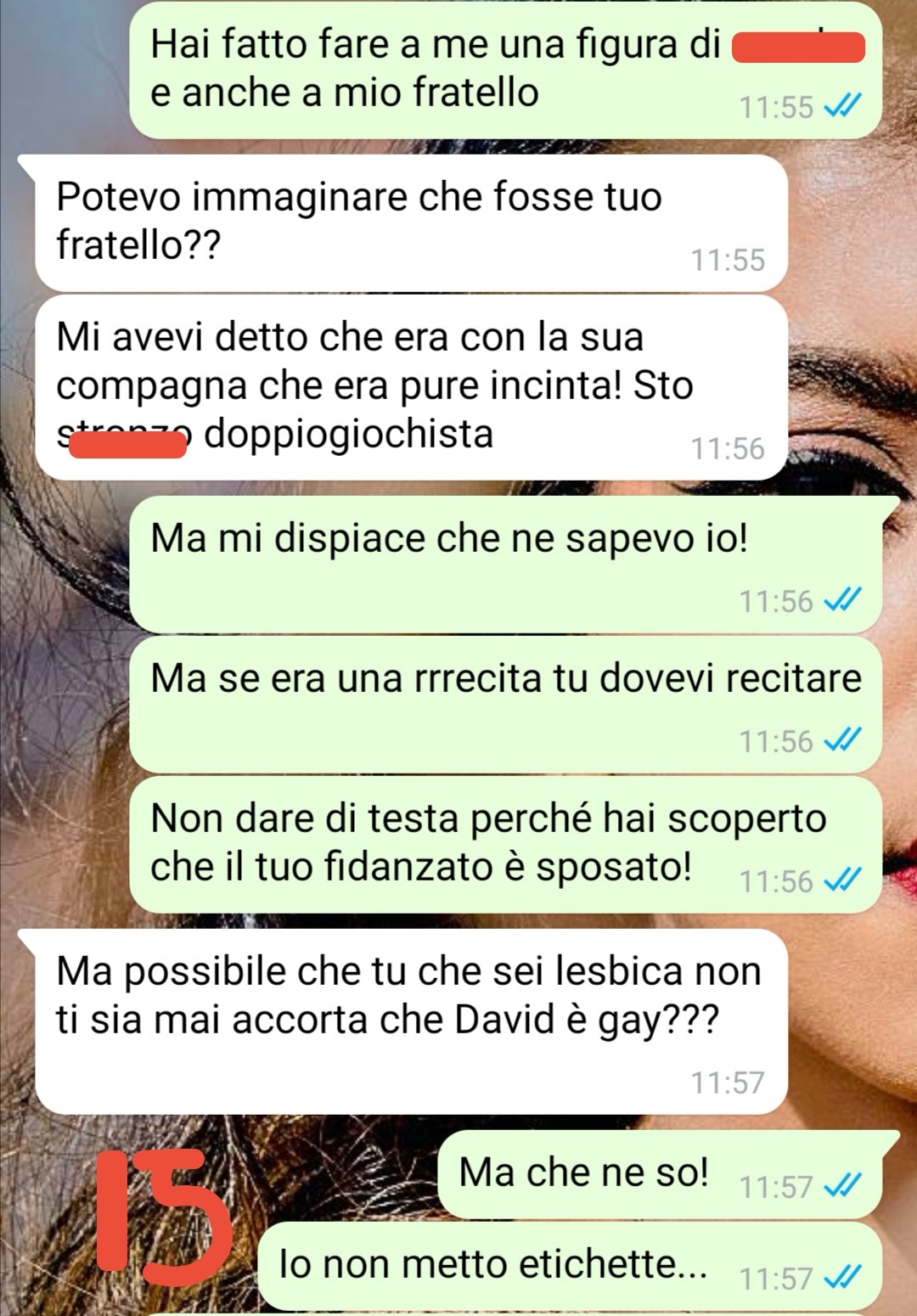Select message about 'il tuo fidanzato è sposato'
This screenshot has height=1316, width=917.
pyautogui.click(x=506, y=845)
